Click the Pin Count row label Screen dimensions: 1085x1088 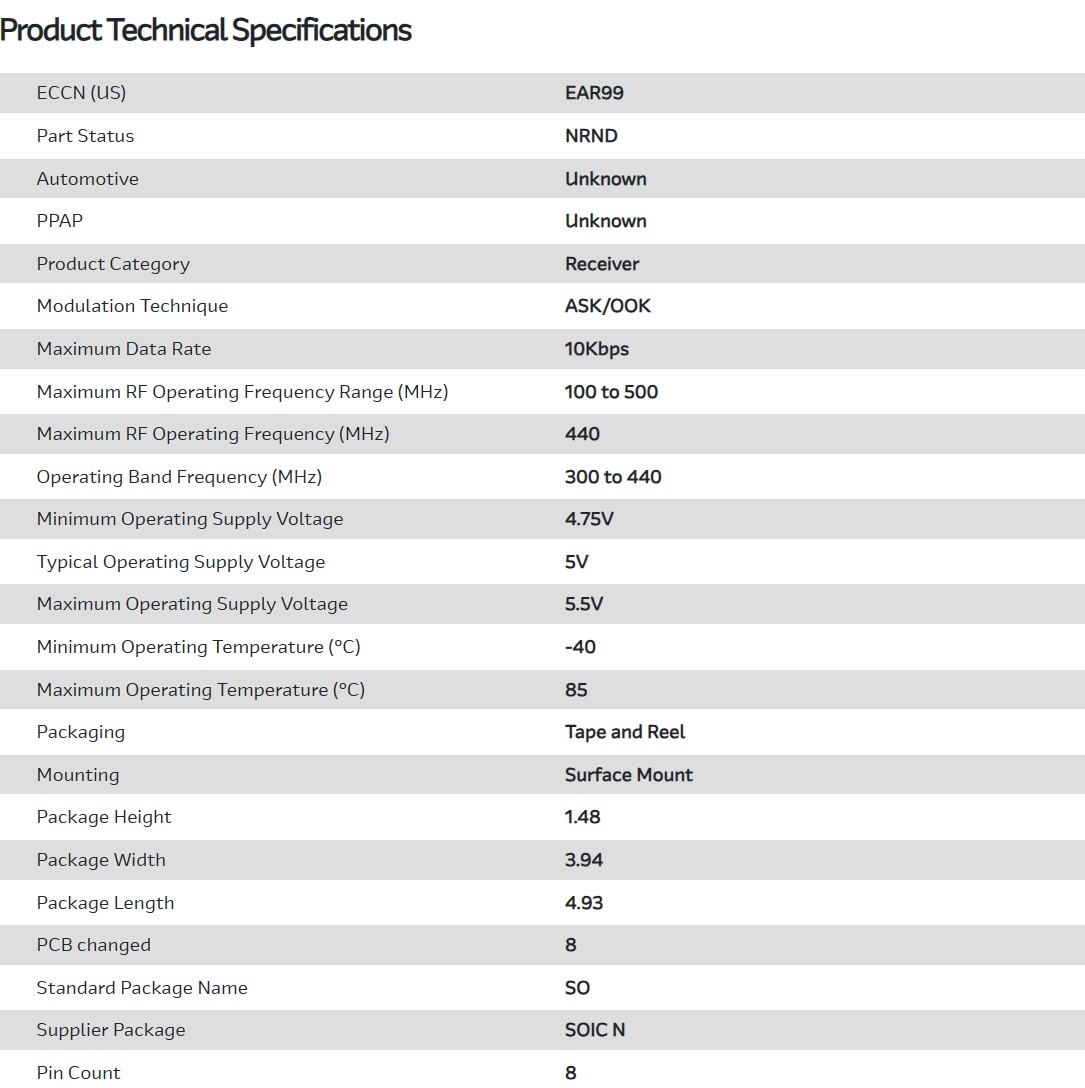78,1073
